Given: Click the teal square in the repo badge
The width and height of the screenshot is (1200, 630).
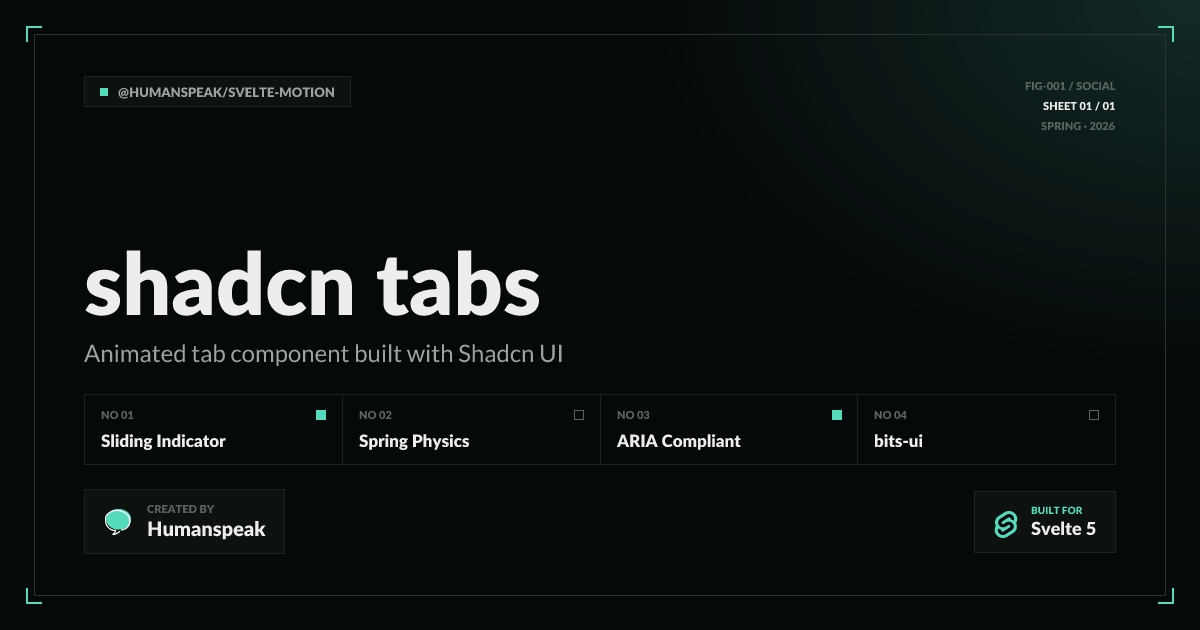Looking at the screenshot, I should coord(104,92).
